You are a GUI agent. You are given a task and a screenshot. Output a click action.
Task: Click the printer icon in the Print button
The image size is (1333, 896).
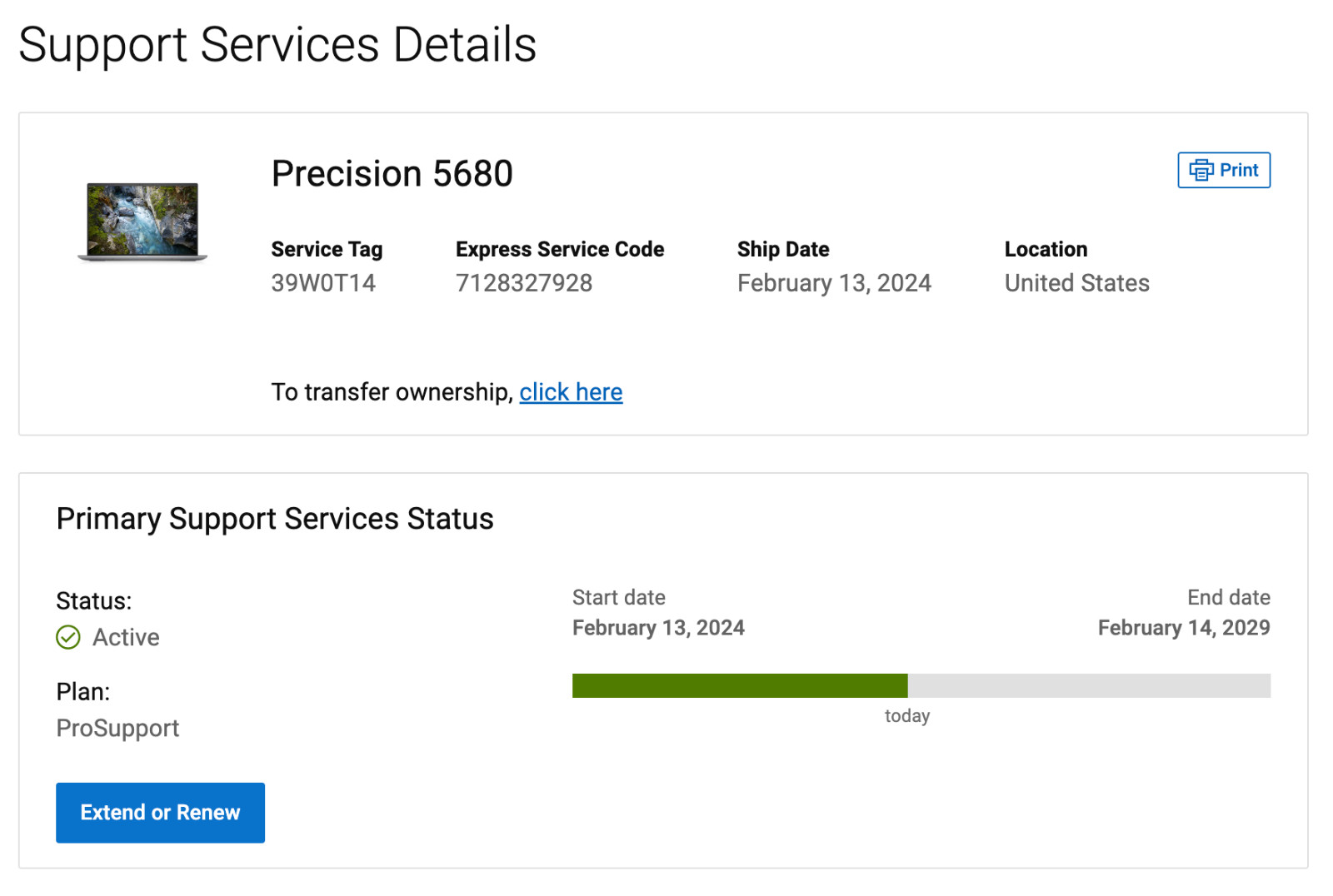pos(1201,170)
